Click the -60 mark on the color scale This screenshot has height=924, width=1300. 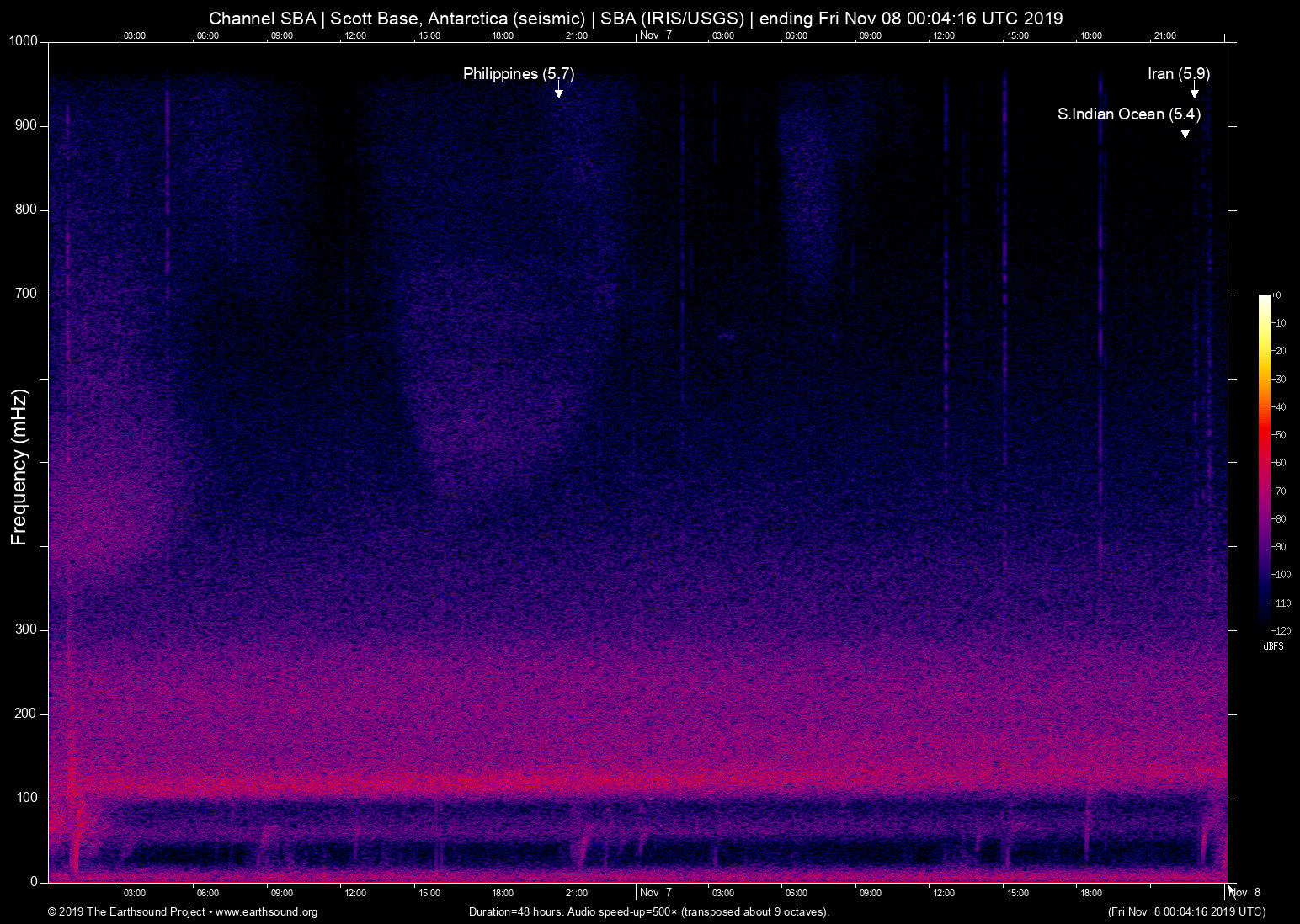pyautogui.click(x=1279, y=463)
